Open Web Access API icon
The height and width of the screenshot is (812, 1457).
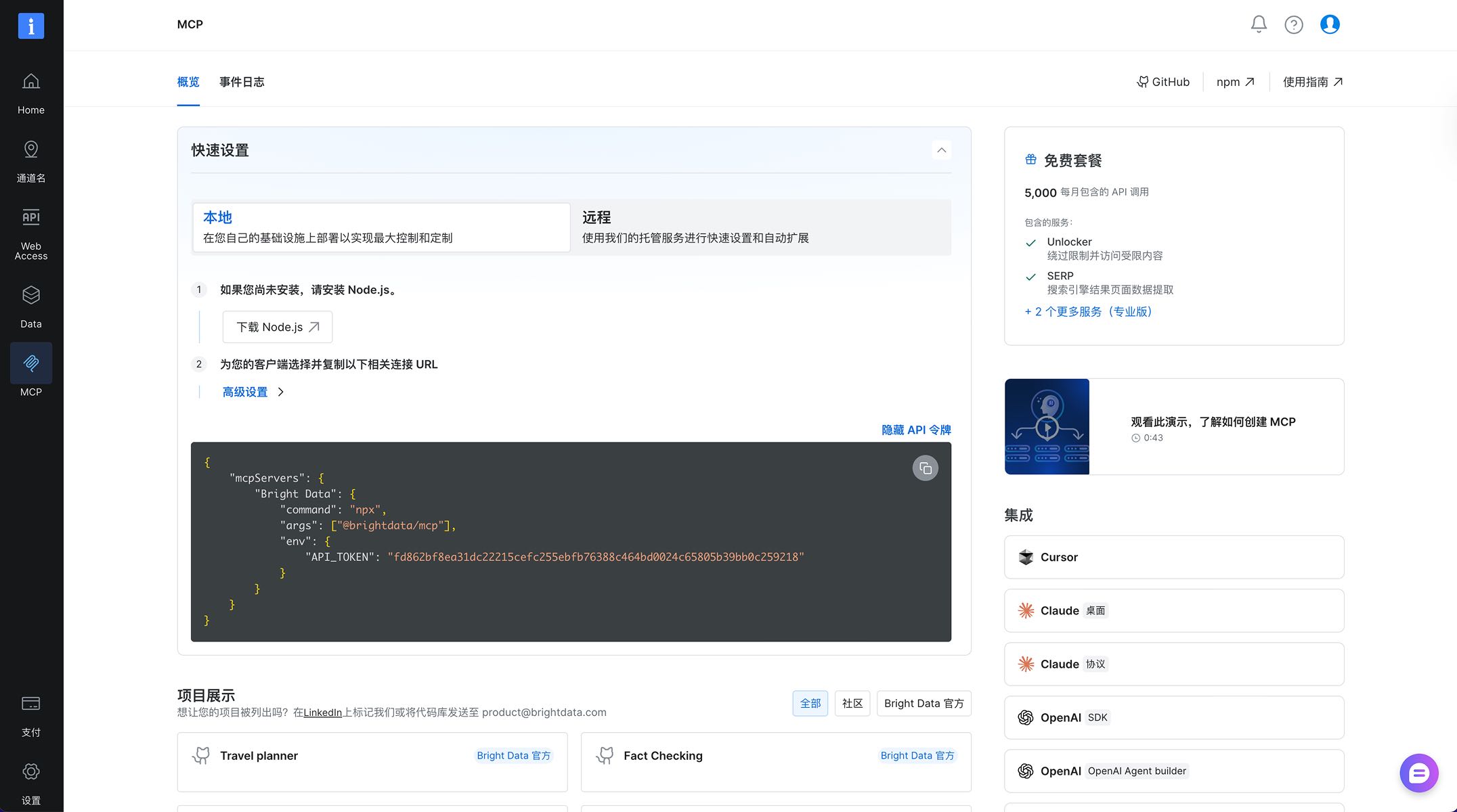click(31, 217)
